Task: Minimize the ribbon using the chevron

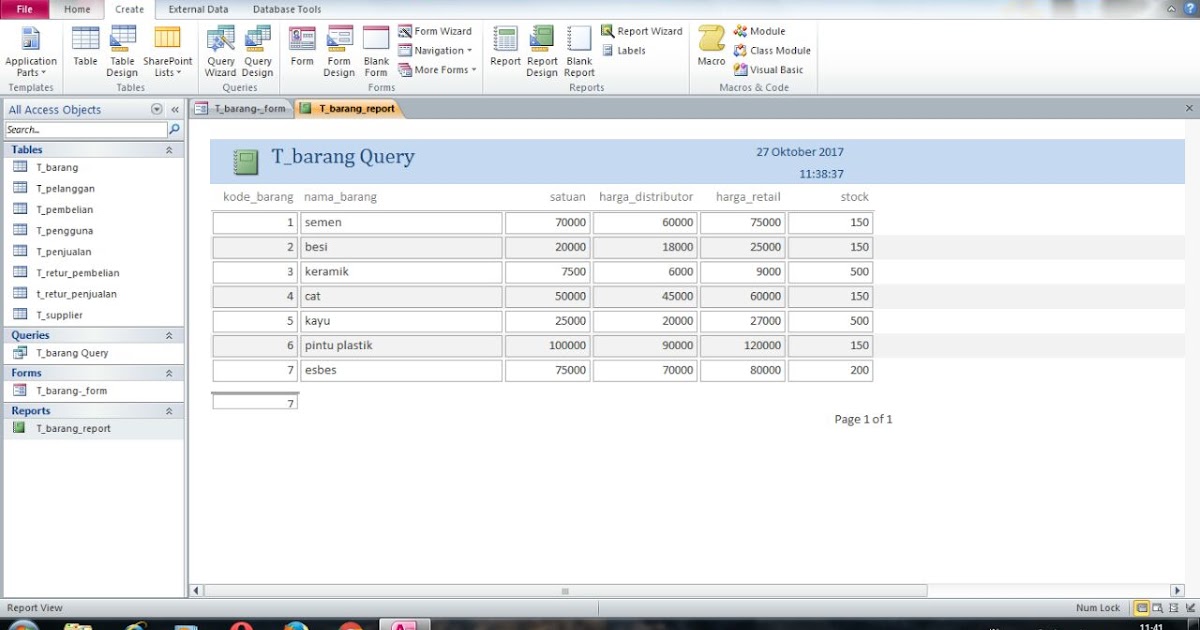Action: tap(1170, 9)
